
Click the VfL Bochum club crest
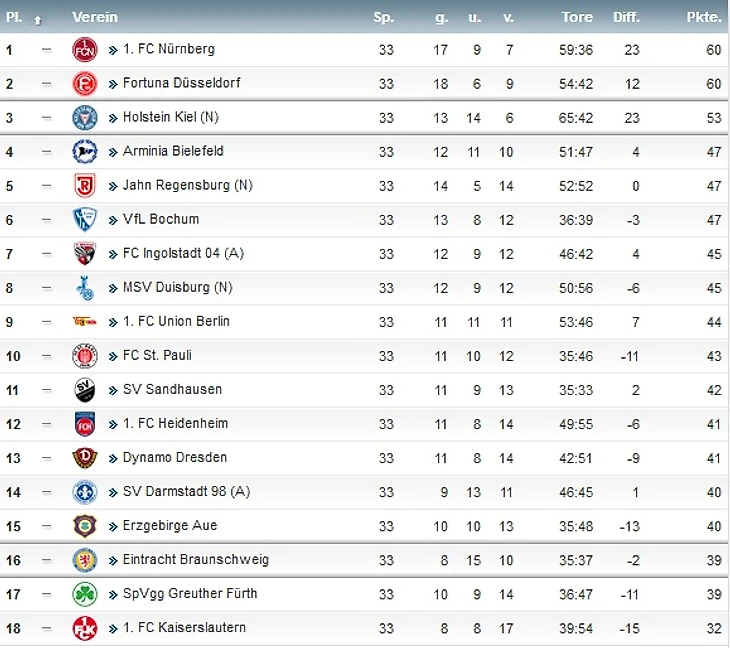pos(84,220)
